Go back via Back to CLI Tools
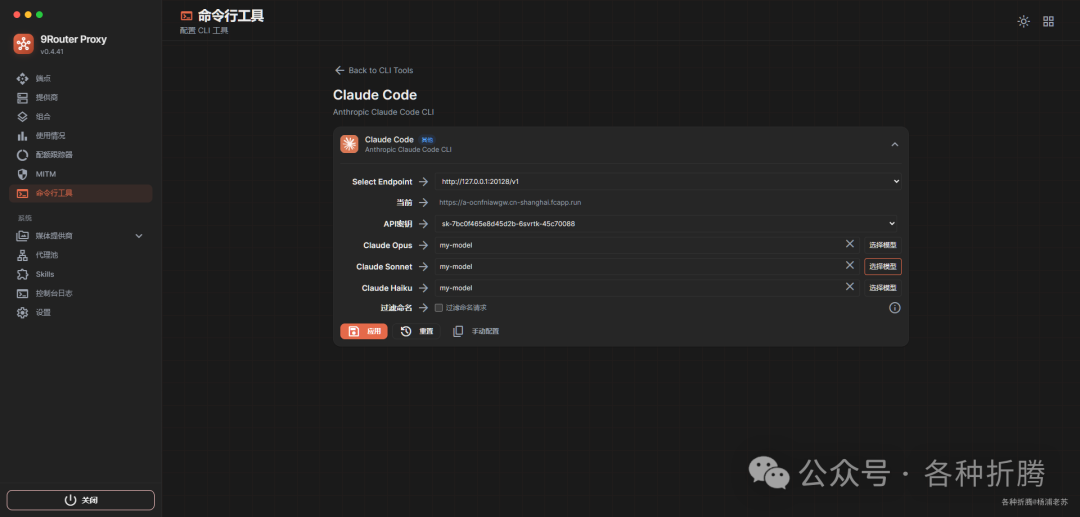 (373, 70)
